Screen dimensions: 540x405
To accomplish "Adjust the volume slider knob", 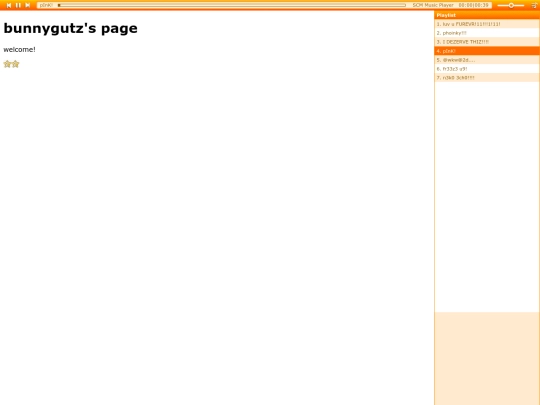I will tap(511, 5).
